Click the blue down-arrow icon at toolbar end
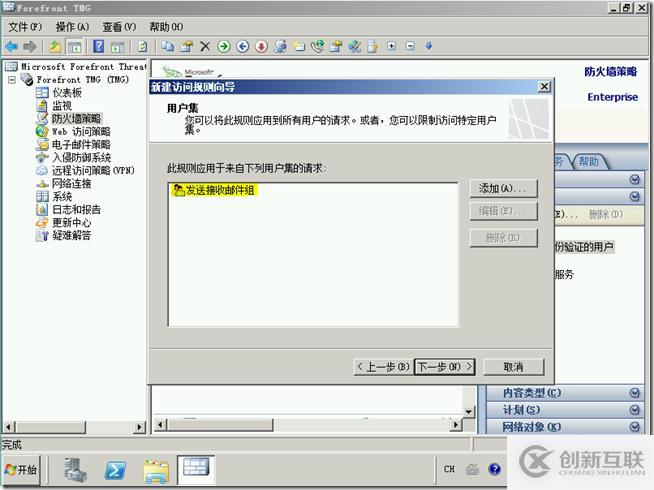This screenshot has height=490, width=654. pos(429,46)
